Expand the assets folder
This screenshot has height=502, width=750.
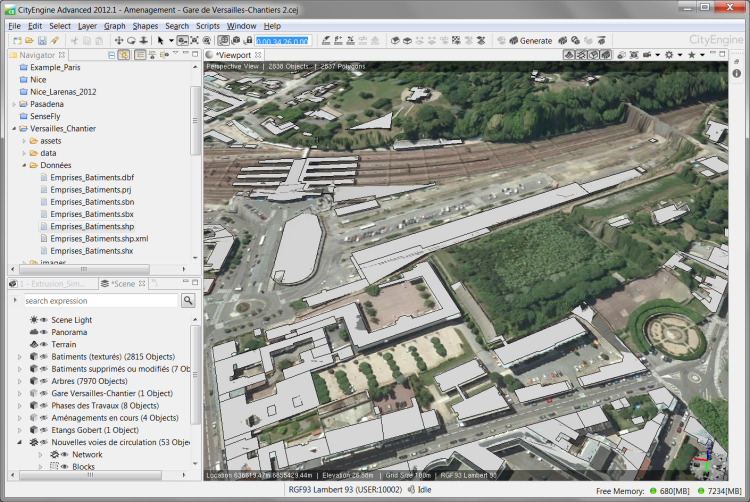coord(24,141)
